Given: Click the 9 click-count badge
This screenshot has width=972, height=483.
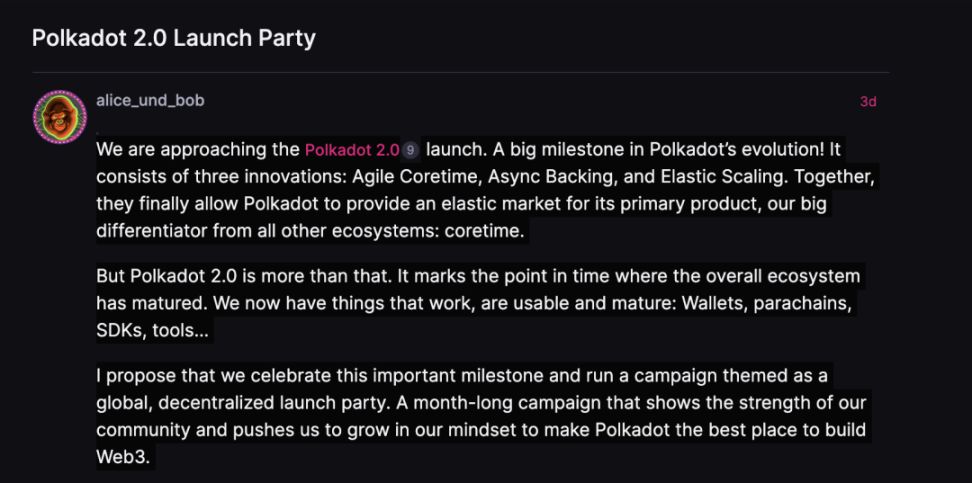Looking at the screenshot, I should 410,151.
